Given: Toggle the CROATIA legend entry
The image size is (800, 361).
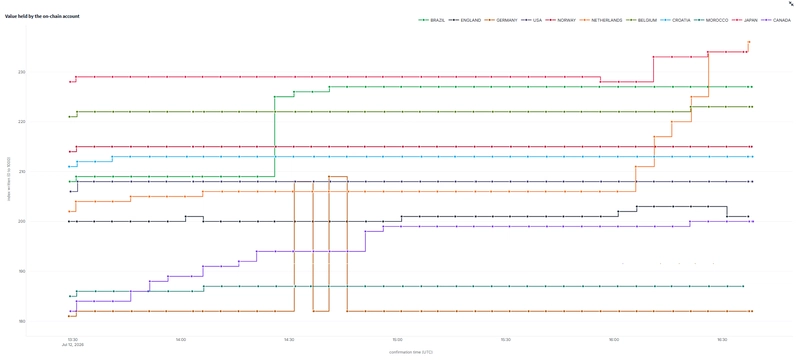Looking at the screenshot, I should (677, 20).
